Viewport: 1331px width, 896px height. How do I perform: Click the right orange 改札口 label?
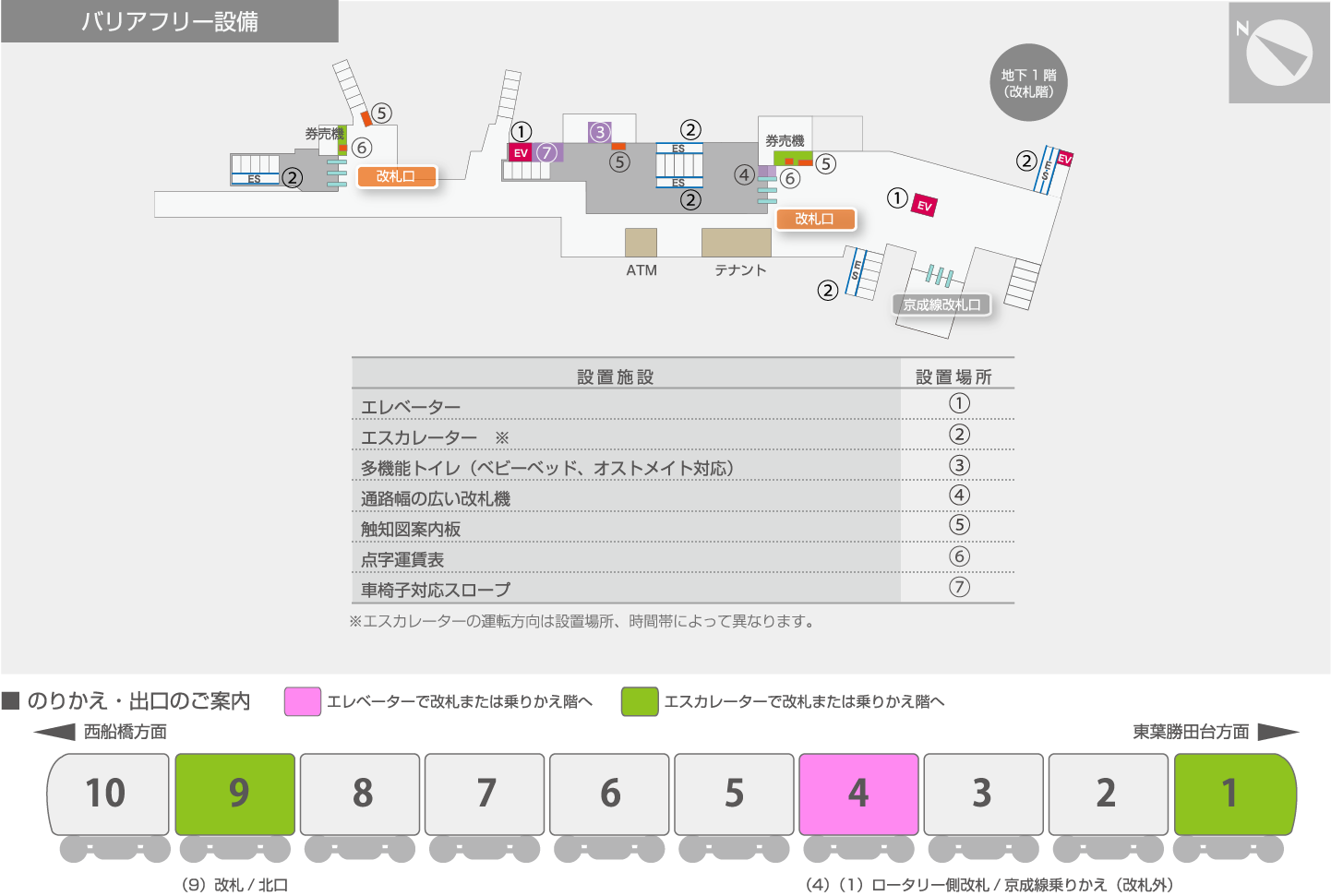(x=814, y=219)
